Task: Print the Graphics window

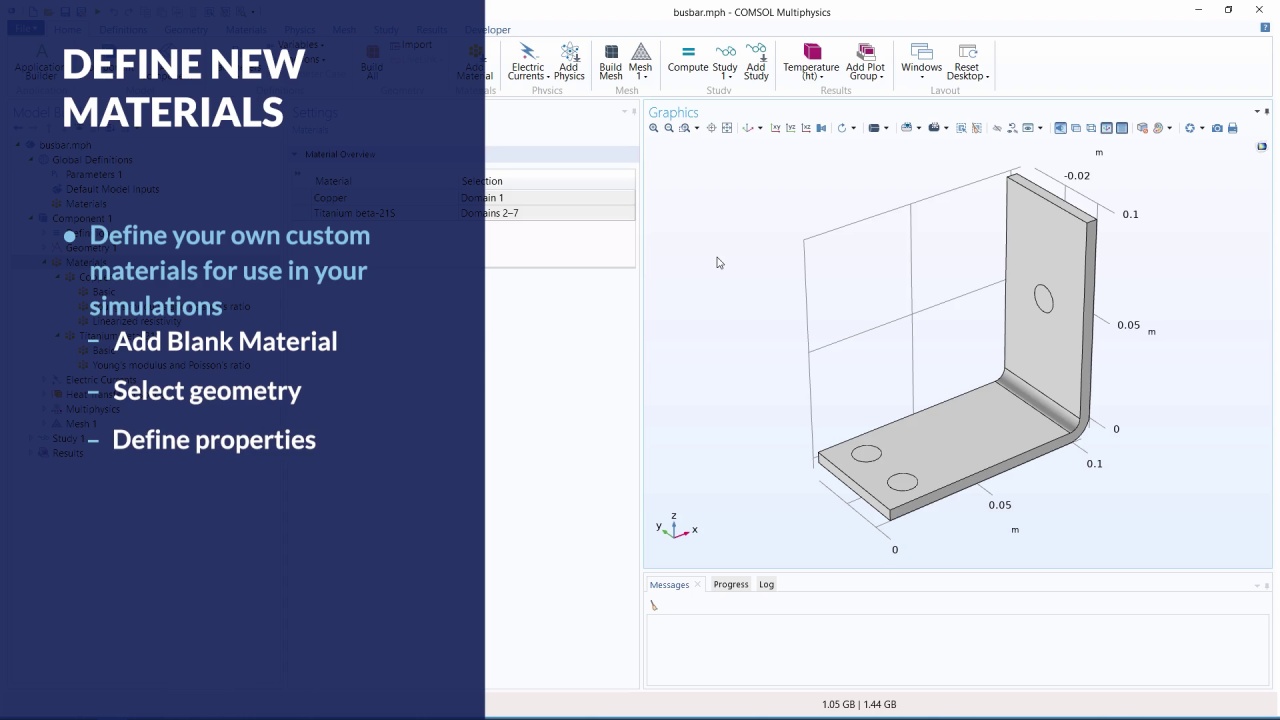Action: [1232, 128]
